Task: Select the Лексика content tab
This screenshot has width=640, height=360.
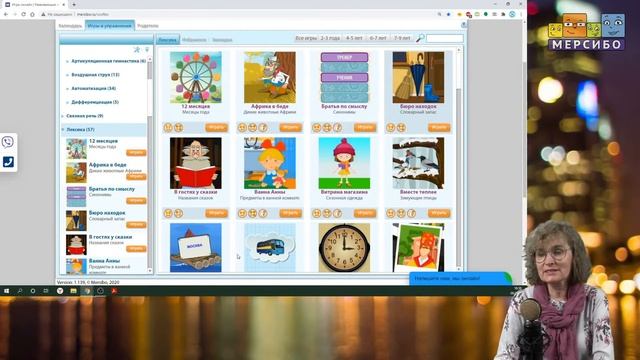Action: pos(167,40)
